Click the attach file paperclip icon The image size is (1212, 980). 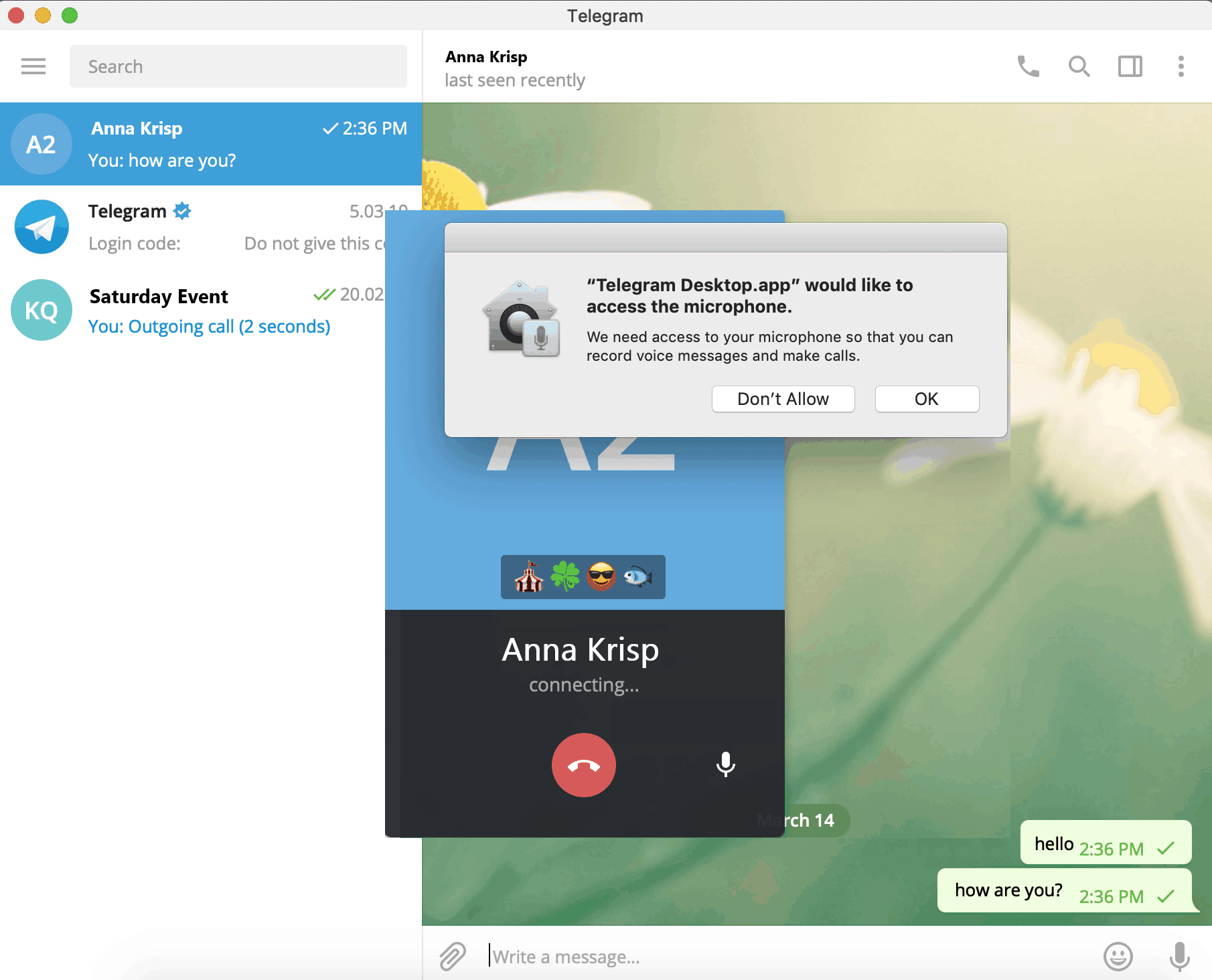pos(453,956)
